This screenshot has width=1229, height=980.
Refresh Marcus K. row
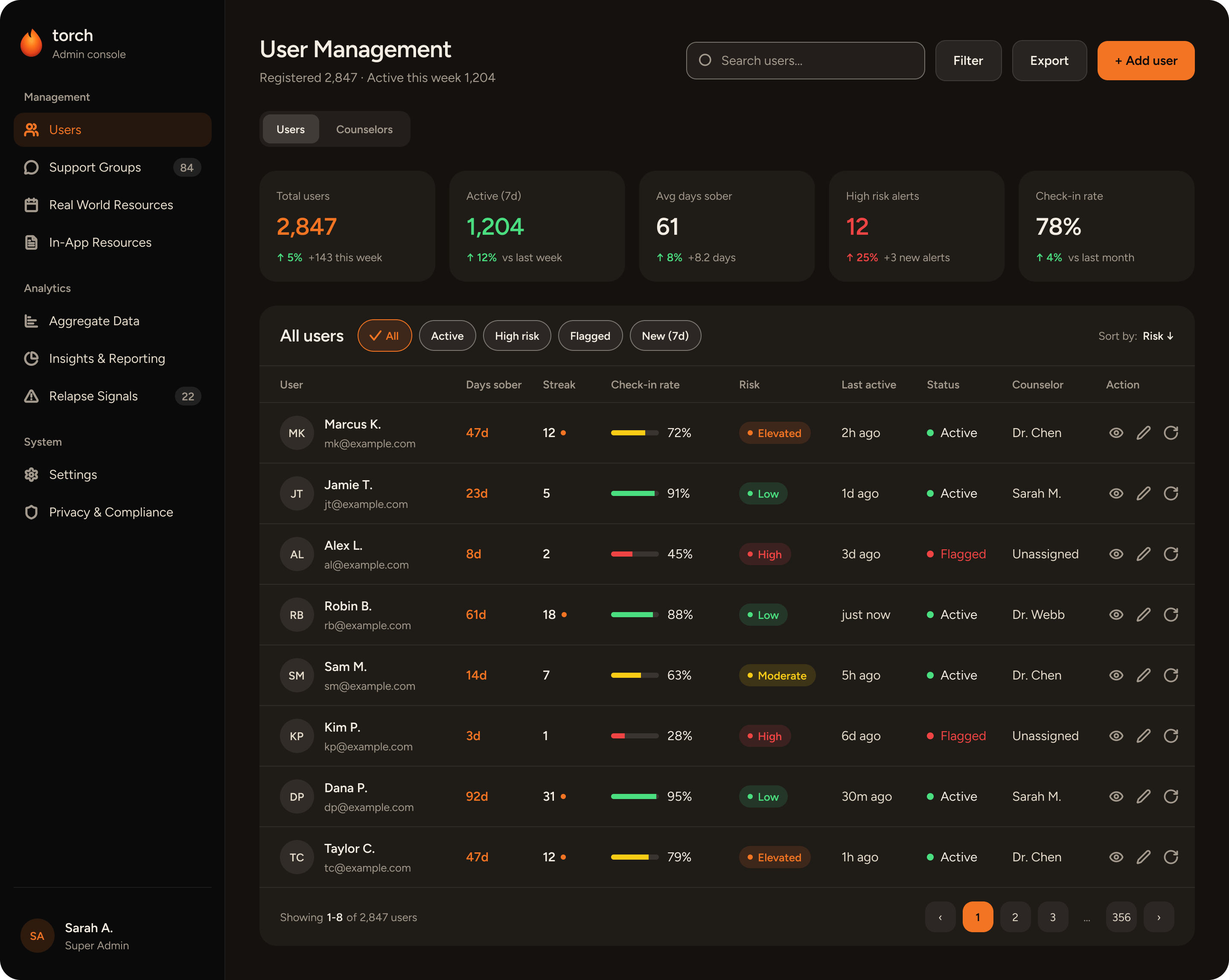[1171, 433]
